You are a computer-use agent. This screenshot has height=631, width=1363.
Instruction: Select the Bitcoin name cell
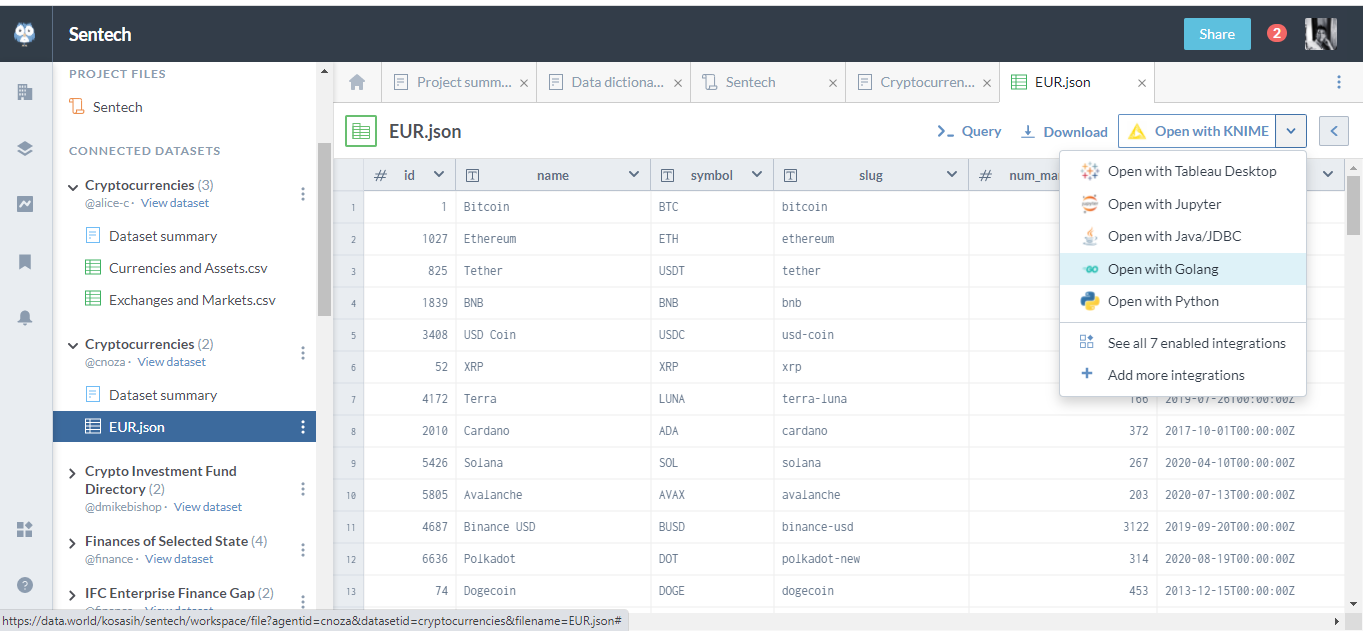(x=553, y=207)
